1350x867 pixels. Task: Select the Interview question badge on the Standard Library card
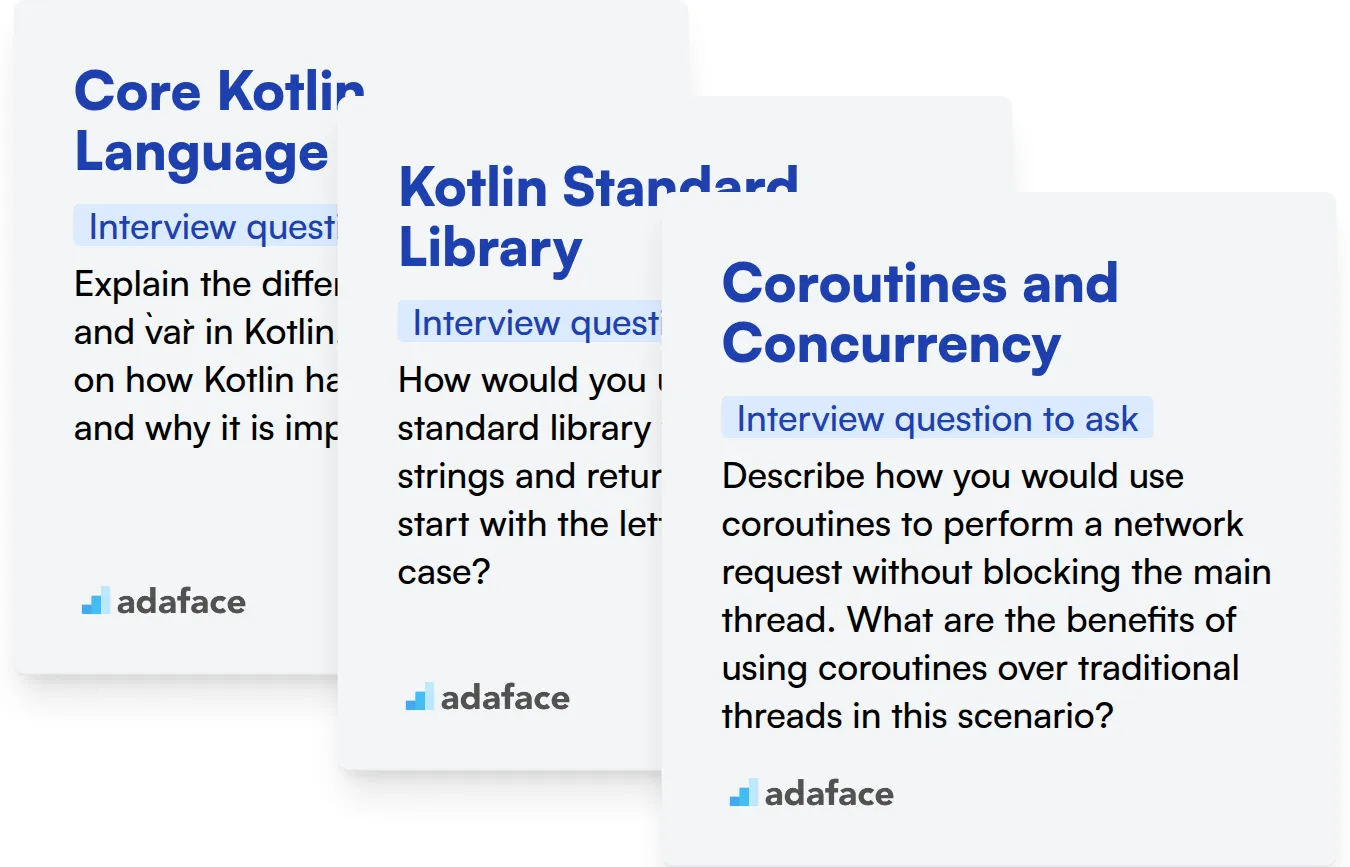[x=530, y=322]
